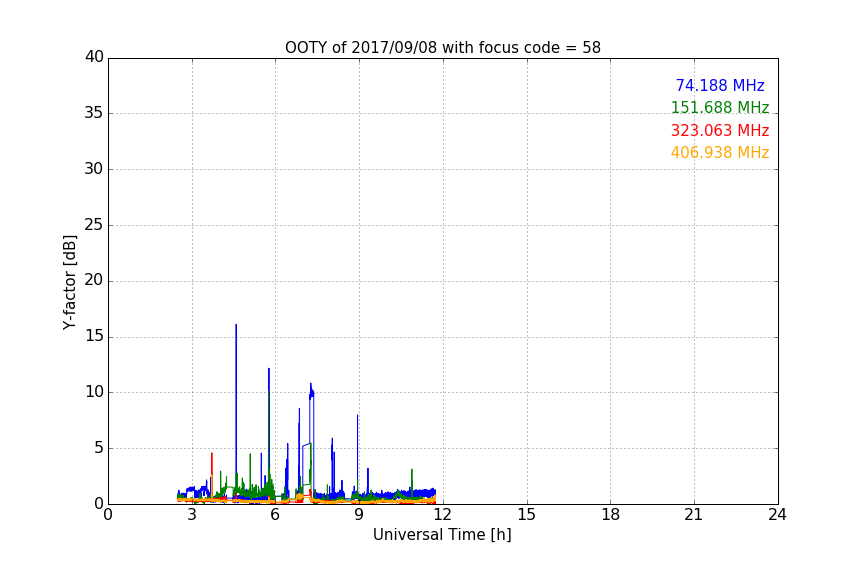The height and width of the screenshot is (576, 864).
Task: Click the x-axis tick label 18
Action: pos(611,515)
